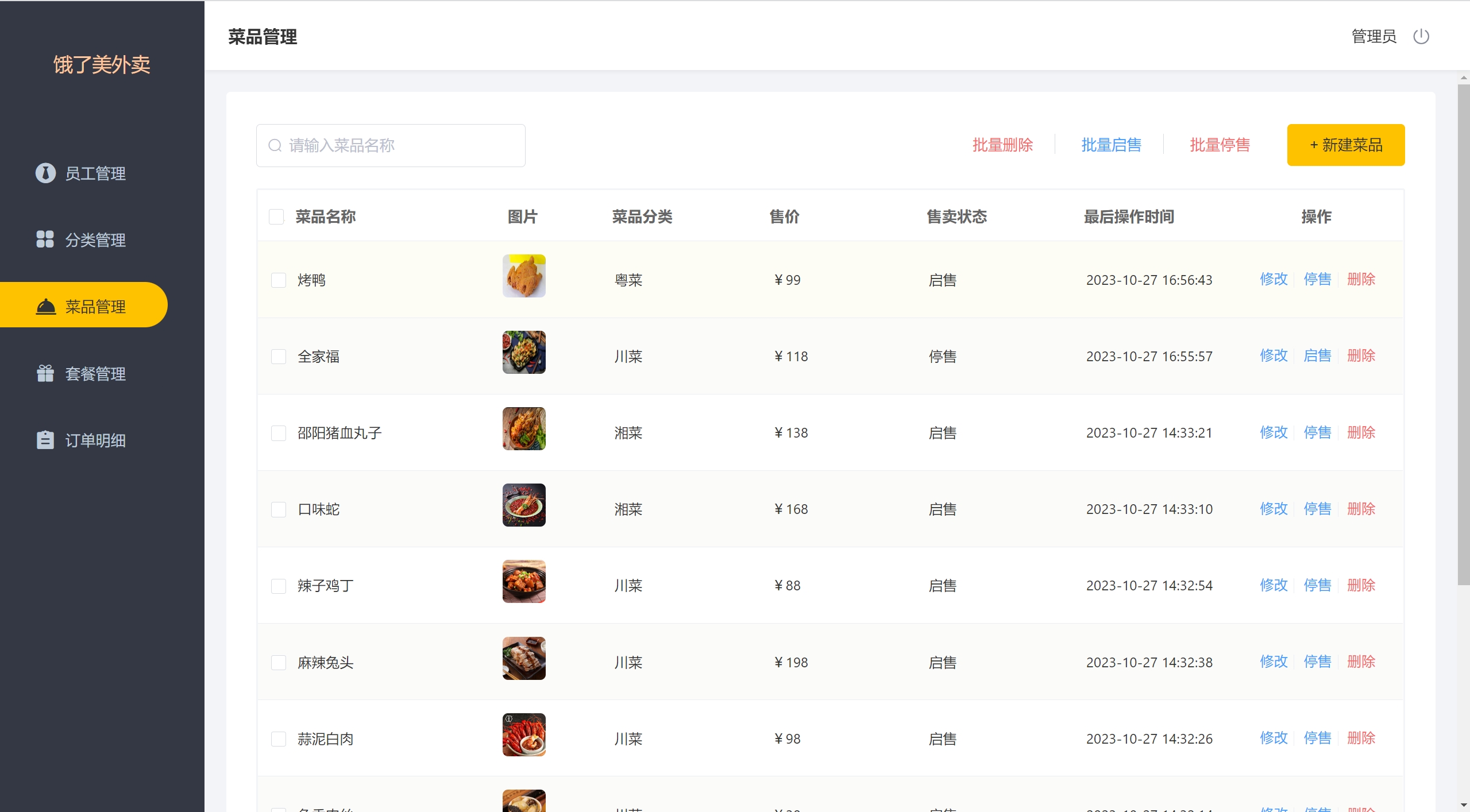Open the 烤鸭 dish thumbnail image
The height and width of the screenshot is (812, 1470).
523,276
